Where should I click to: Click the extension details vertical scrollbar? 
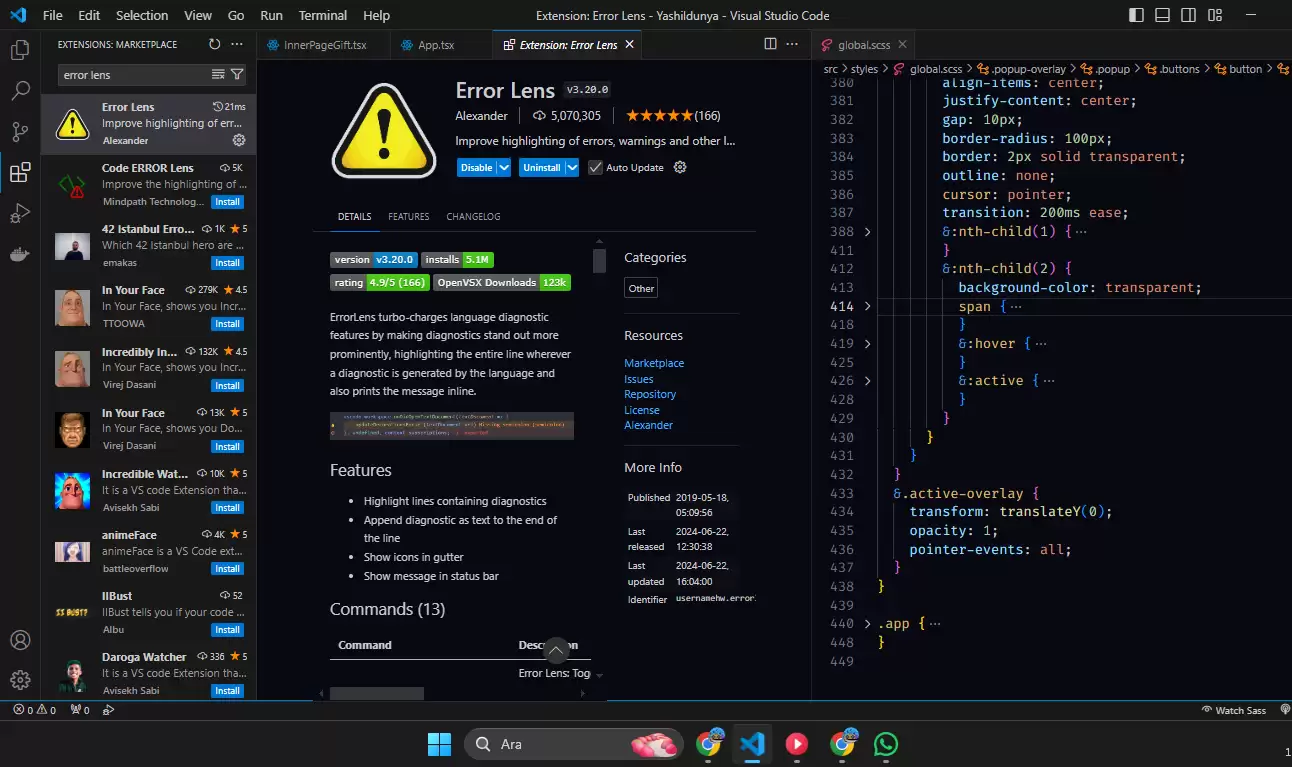click(599, 261)
